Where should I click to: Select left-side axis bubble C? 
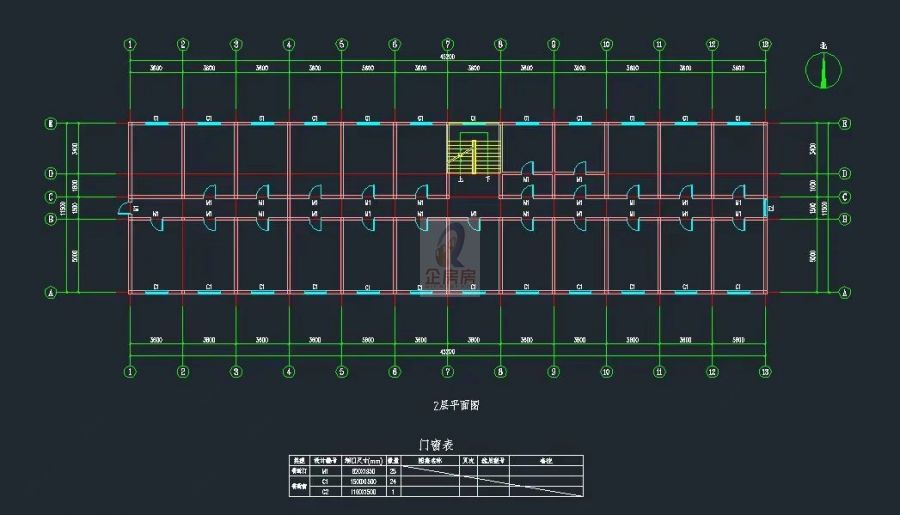point(51,197)
